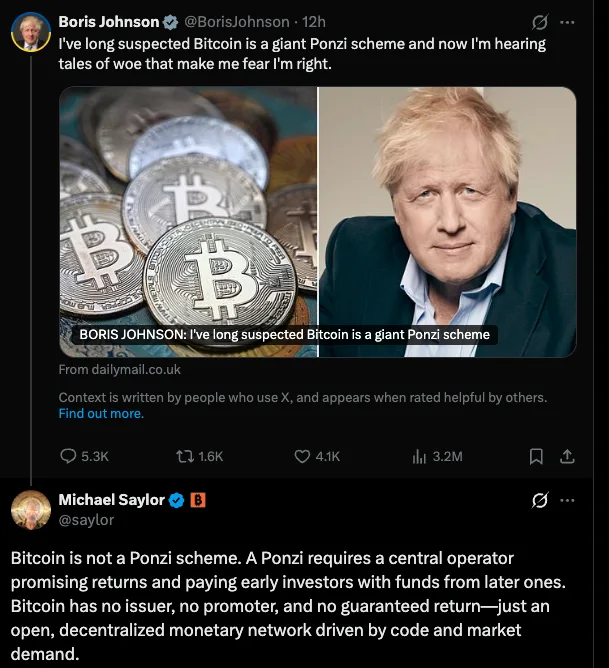Viewport: 609px width, 668px height.
Task: Open the @BorisJohnson handle link
Action: click(x=237, y=22)
